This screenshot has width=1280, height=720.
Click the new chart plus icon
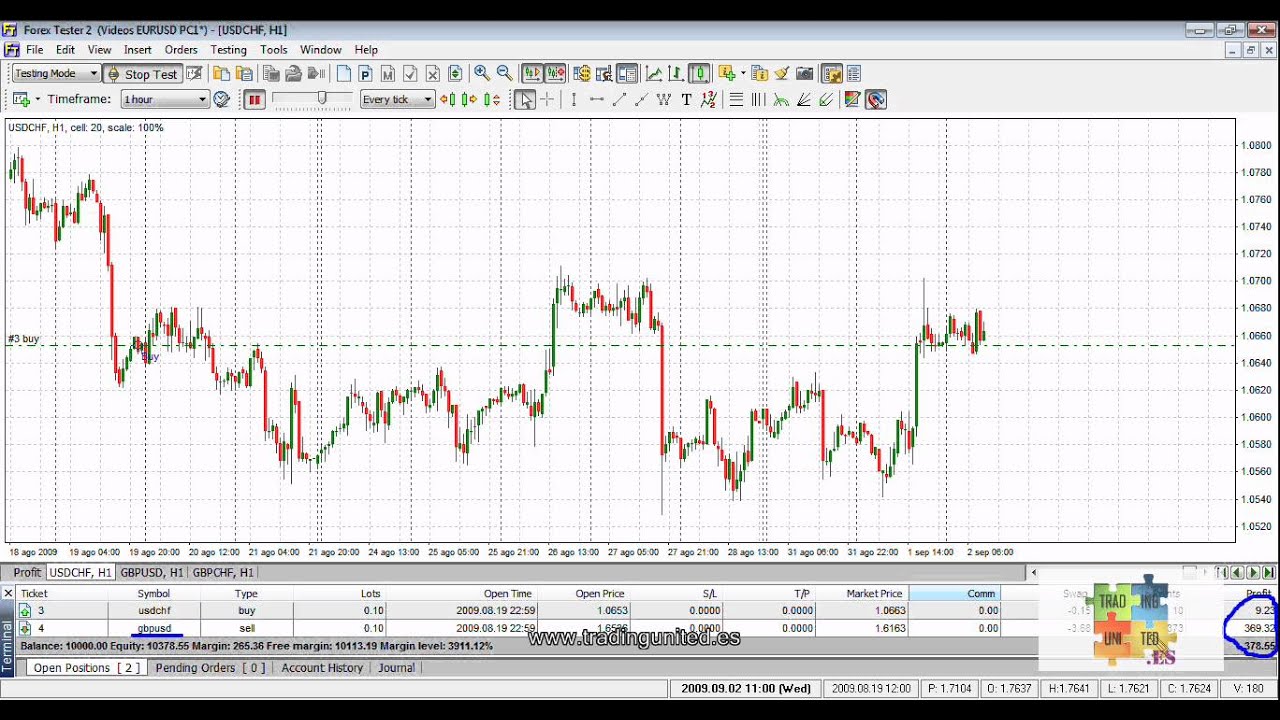coord(21,100)
